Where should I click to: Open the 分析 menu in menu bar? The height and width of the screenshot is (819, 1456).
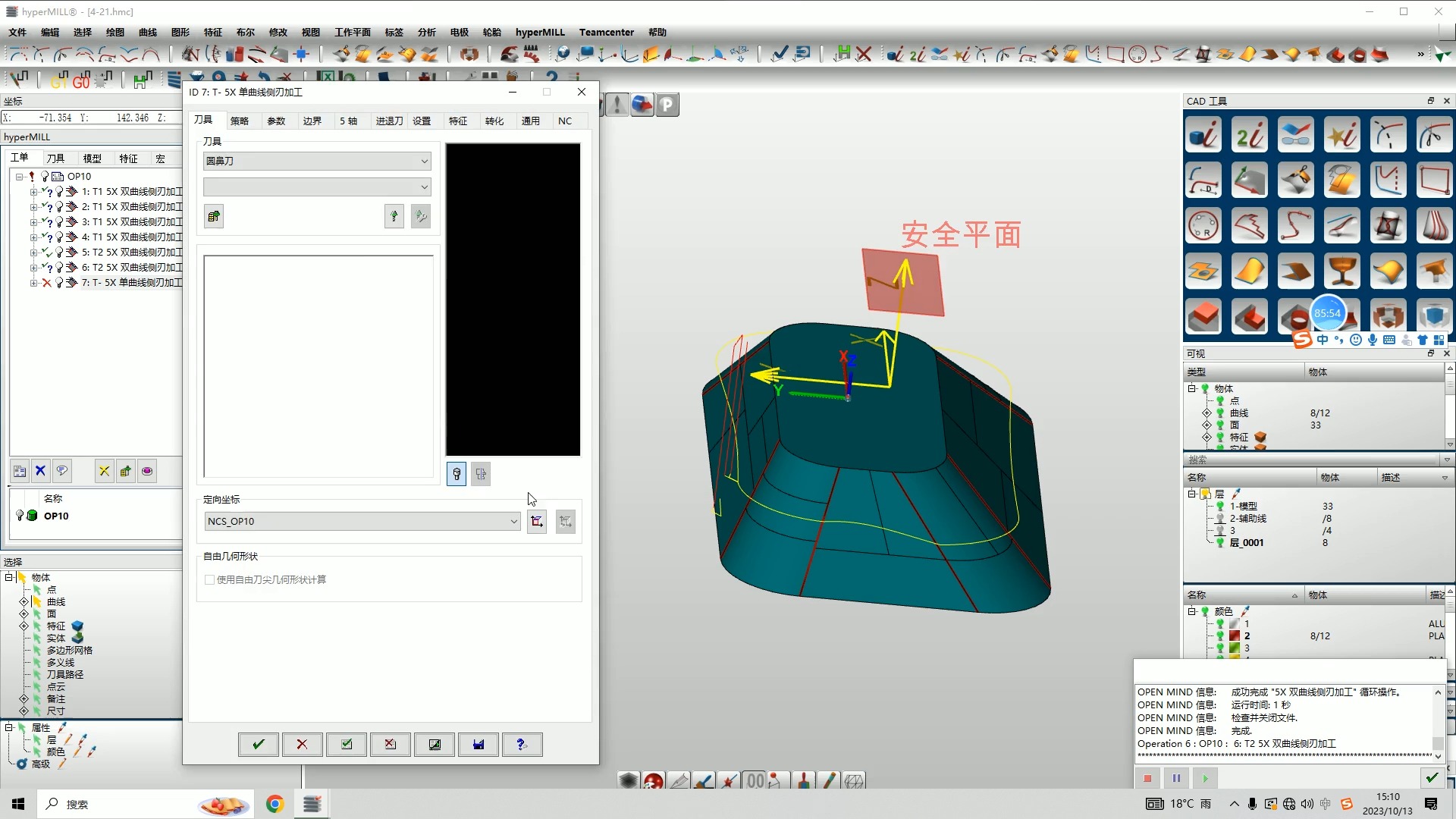tap(426, 32)
